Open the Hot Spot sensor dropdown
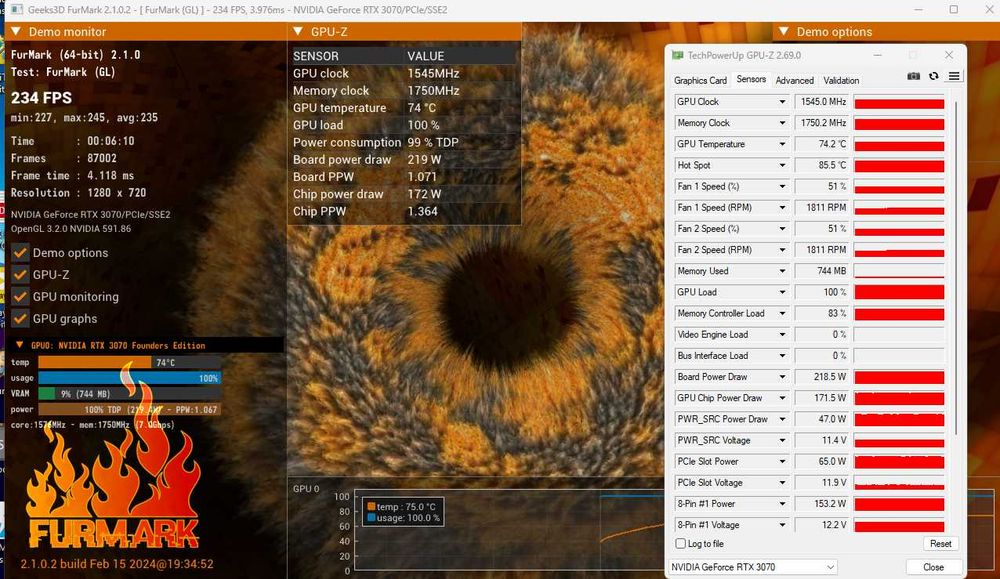This screenshot has width=1000, height=579. pos(782,165)
